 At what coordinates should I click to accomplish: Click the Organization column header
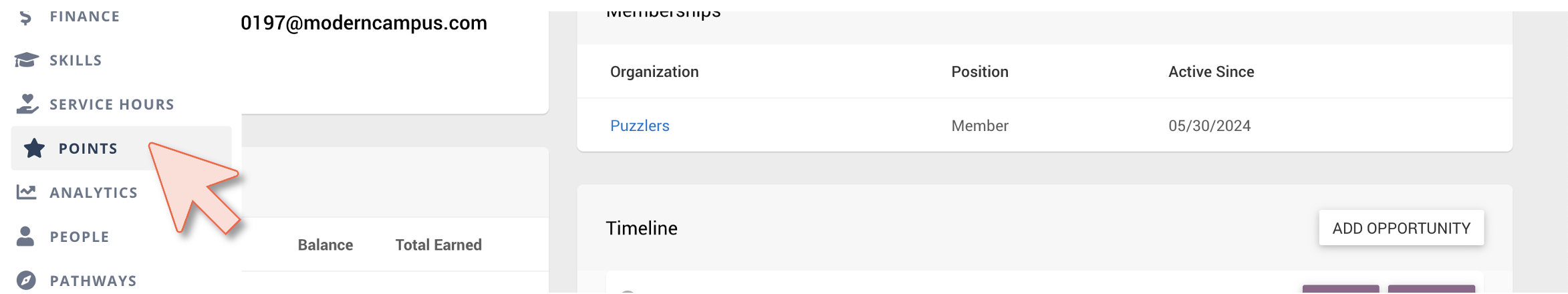pos(654,71)
